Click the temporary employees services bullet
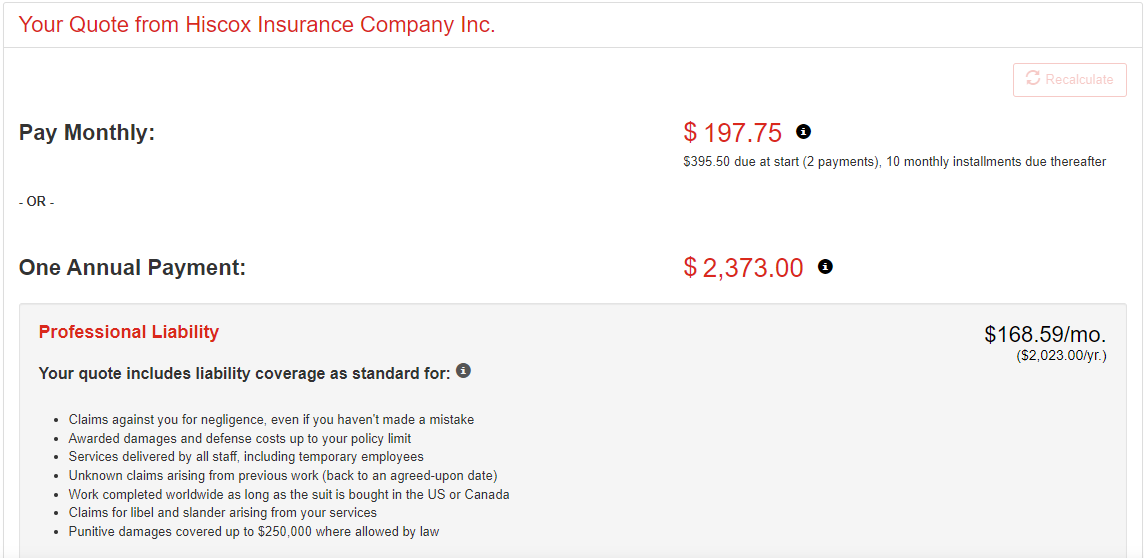The image size is (1144, 558). pyautogui.click(x=246, y=457)
